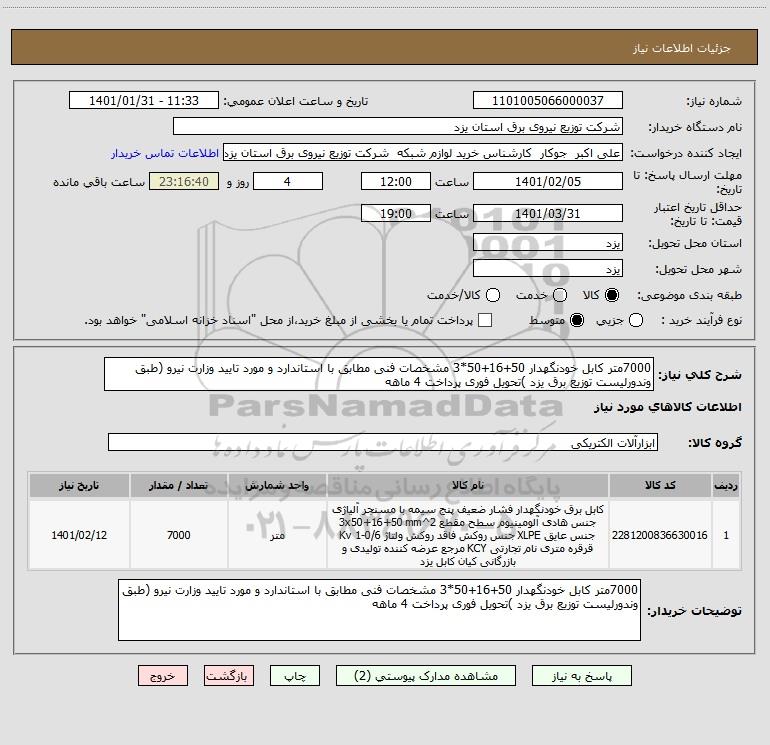The image size is (770, 745).
Task: Click the واحد شمارش column header
Action: [277, 485]
